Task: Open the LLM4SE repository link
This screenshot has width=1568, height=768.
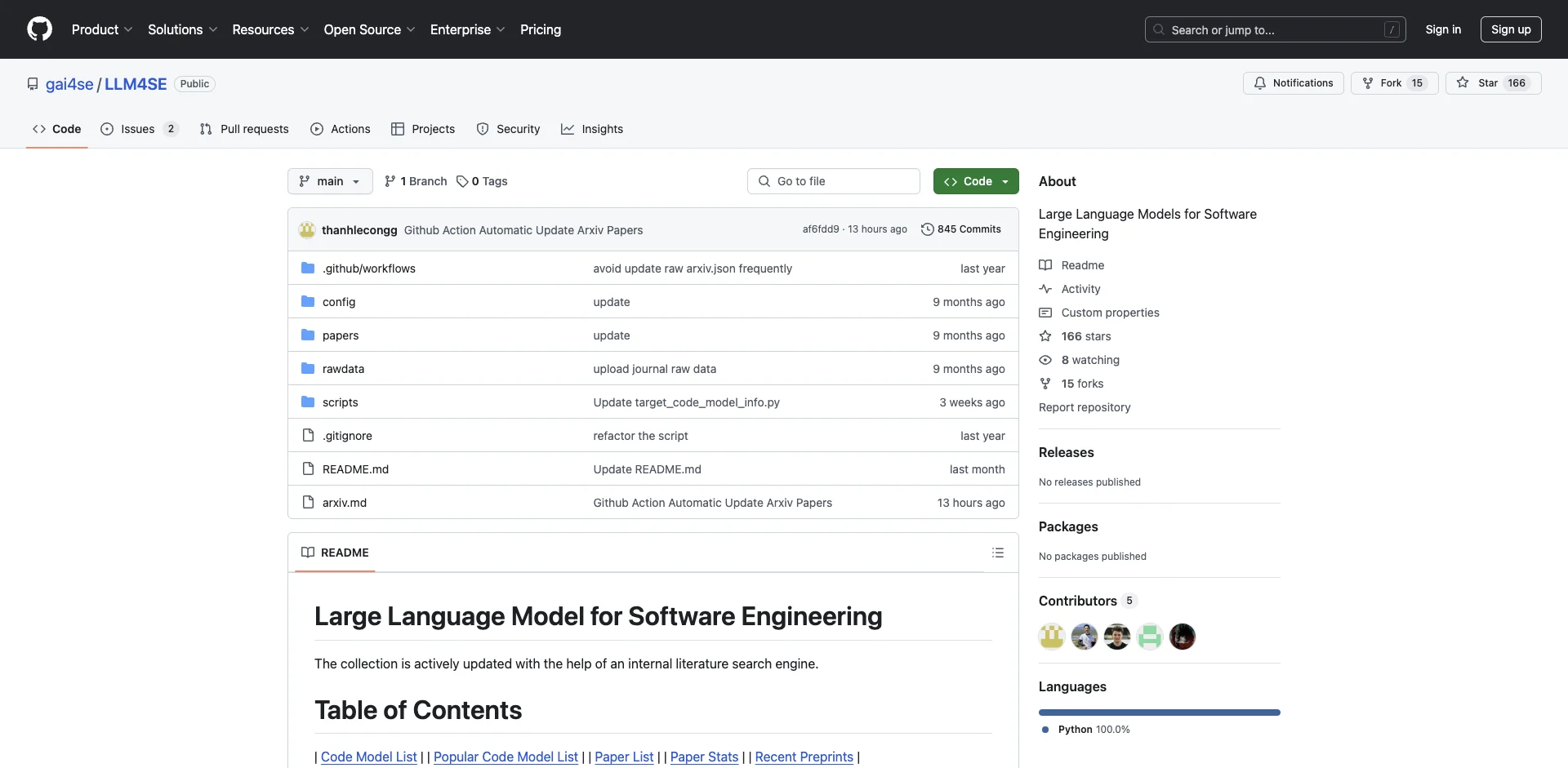Action: pos(136,84)
